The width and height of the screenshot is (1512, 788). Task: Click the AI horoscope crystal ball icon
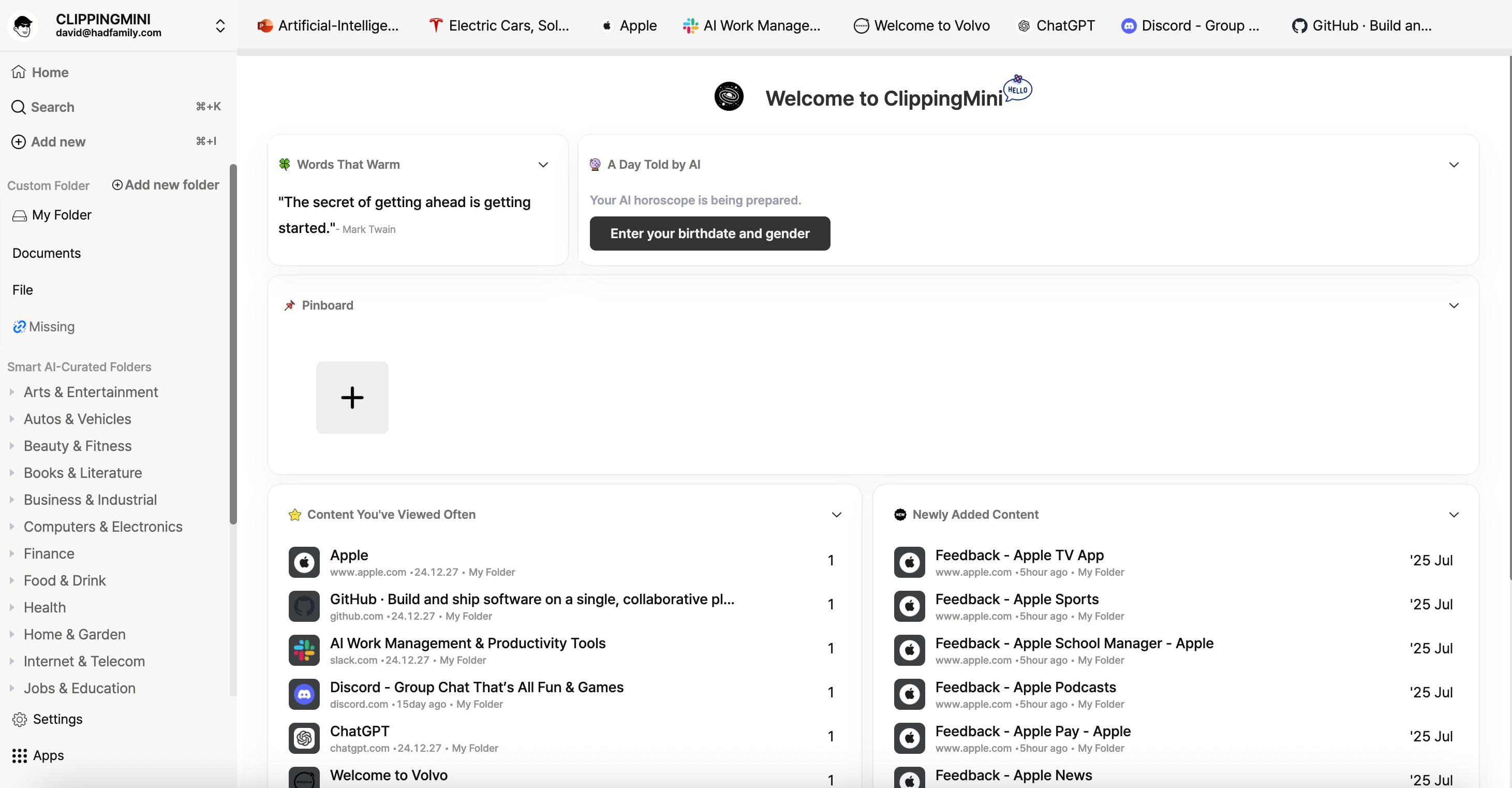click(x=595, y=165)
